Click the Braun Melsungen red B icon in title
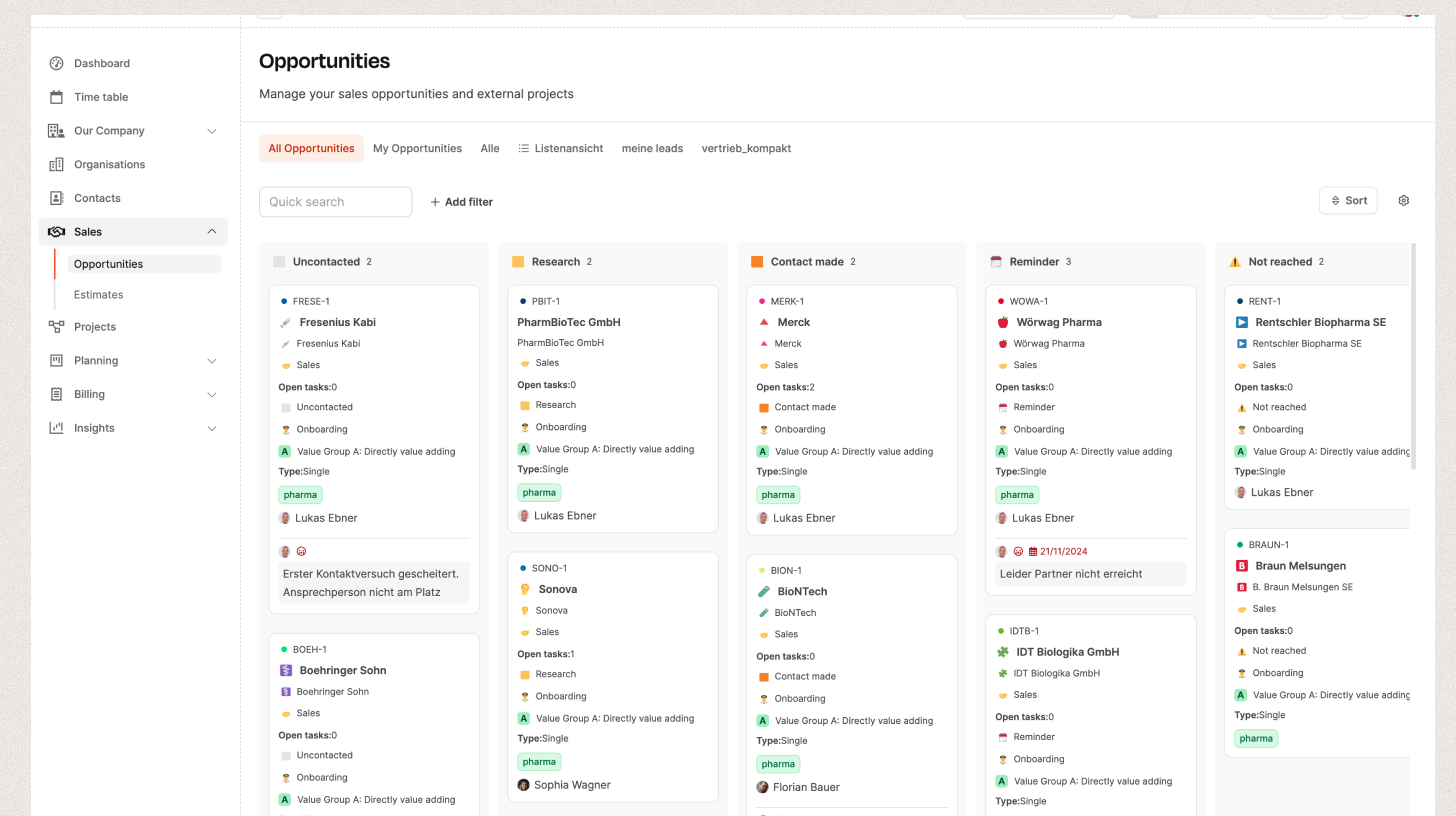1456x816 pixels. coord(1242,566)
